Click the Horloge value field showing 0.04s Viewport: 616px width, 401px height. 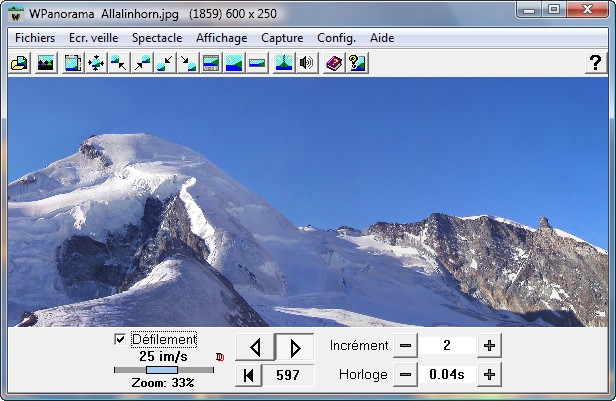(447, 375)
